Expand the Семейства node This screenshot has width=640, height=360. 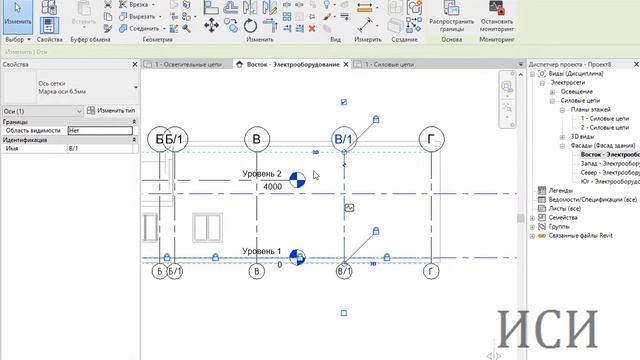coord(532,218)
